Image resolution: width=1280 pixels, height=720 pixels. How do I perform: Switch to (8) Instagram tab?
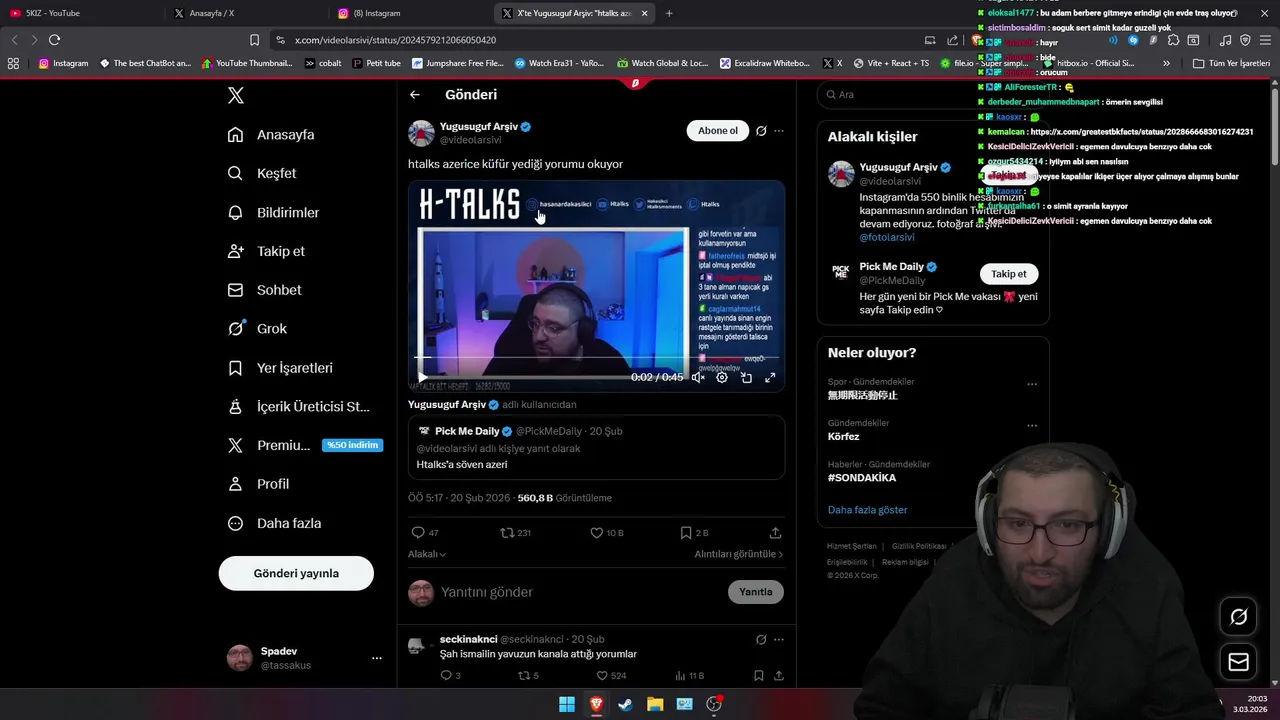coord(410,13)
